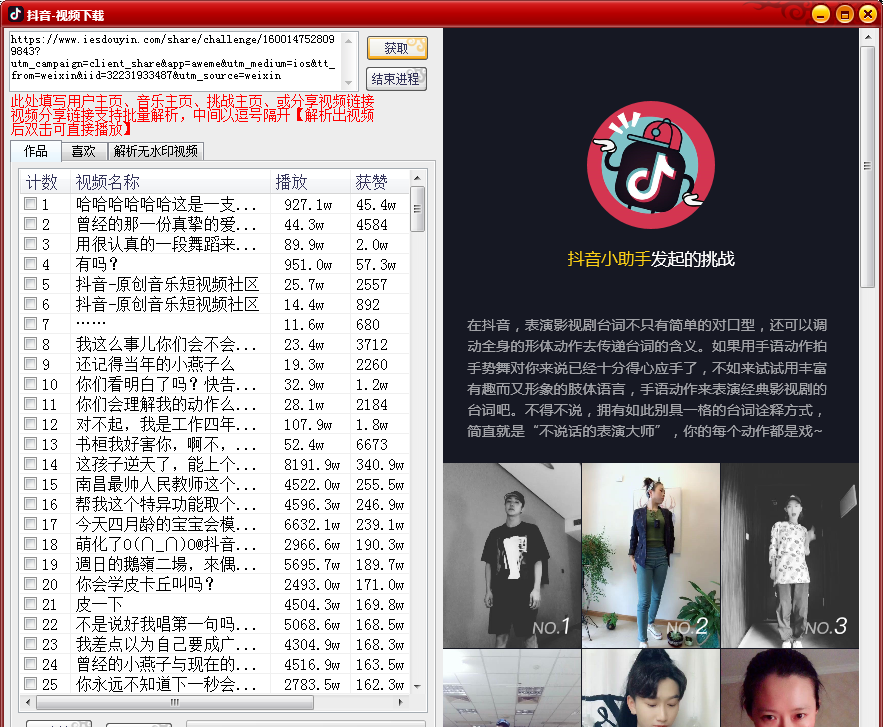Maximize the video download window
Image resolution: width=883 pixels, height=727 pixels.
pyautogui.click(x=844, y=15)
